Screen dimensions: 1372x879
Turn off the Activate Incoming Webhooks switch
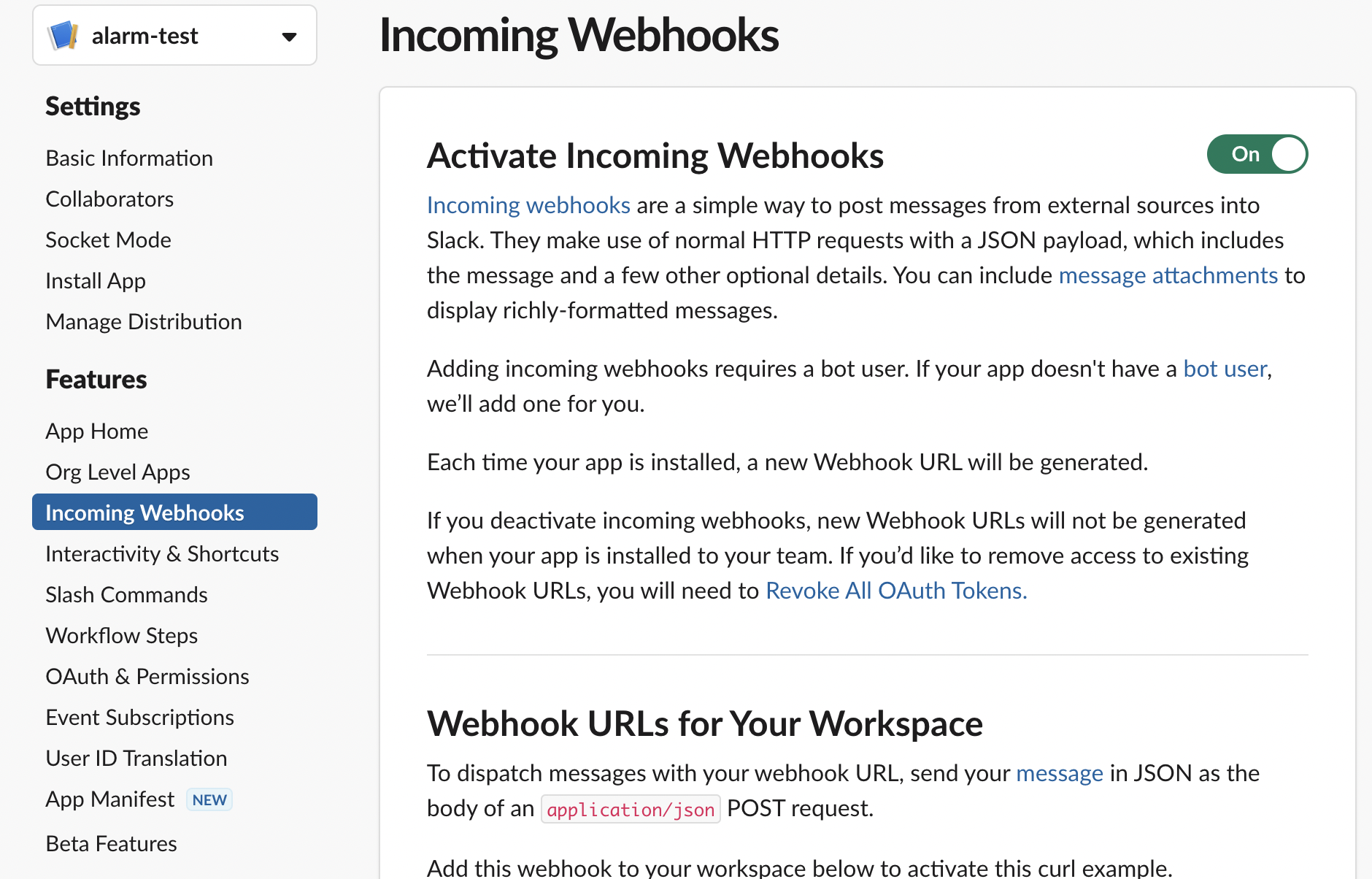(x=1257, y=154)
